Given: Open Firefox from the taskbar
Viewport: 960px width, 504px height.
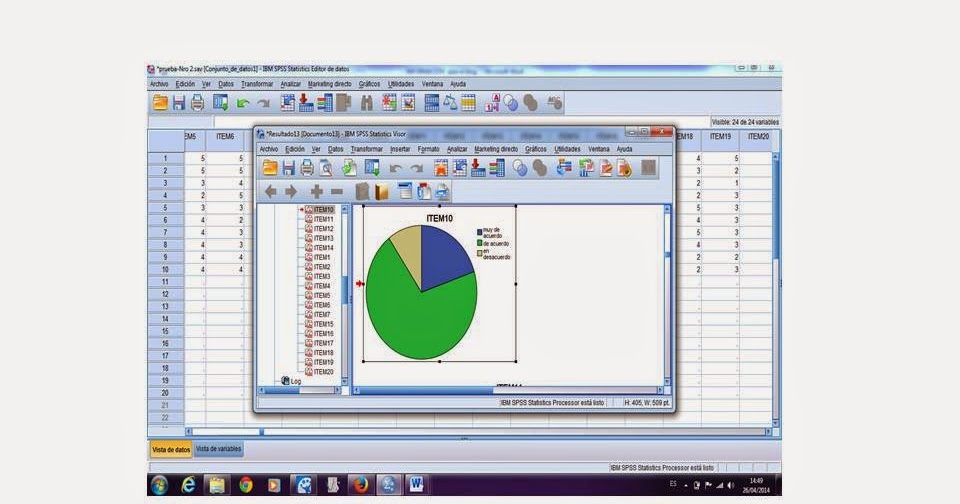Looking at the screenshot, I should point(361,485).
